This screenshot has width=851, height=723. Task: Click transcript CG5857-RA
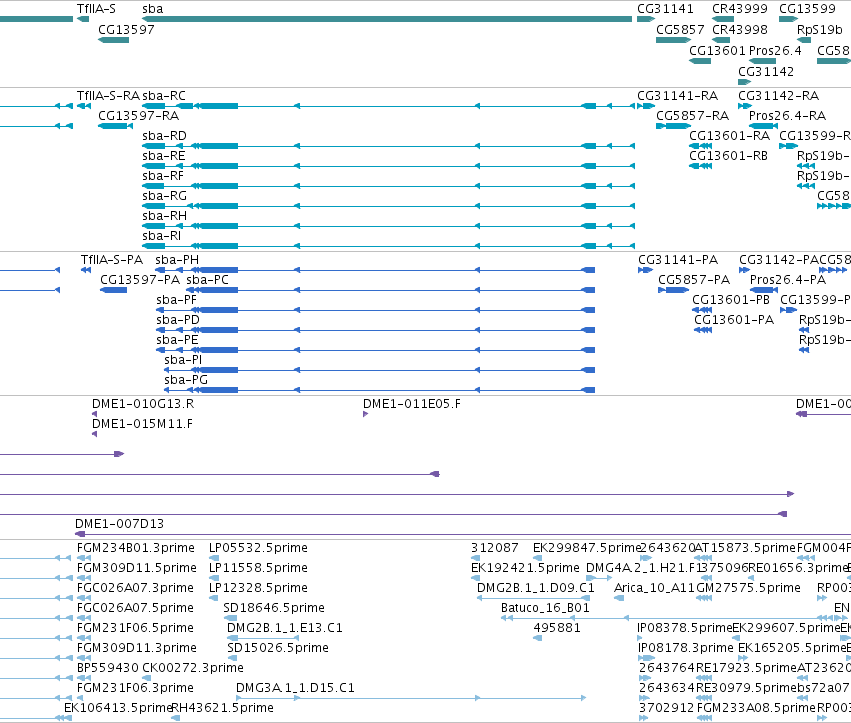[x=693, y=116]
